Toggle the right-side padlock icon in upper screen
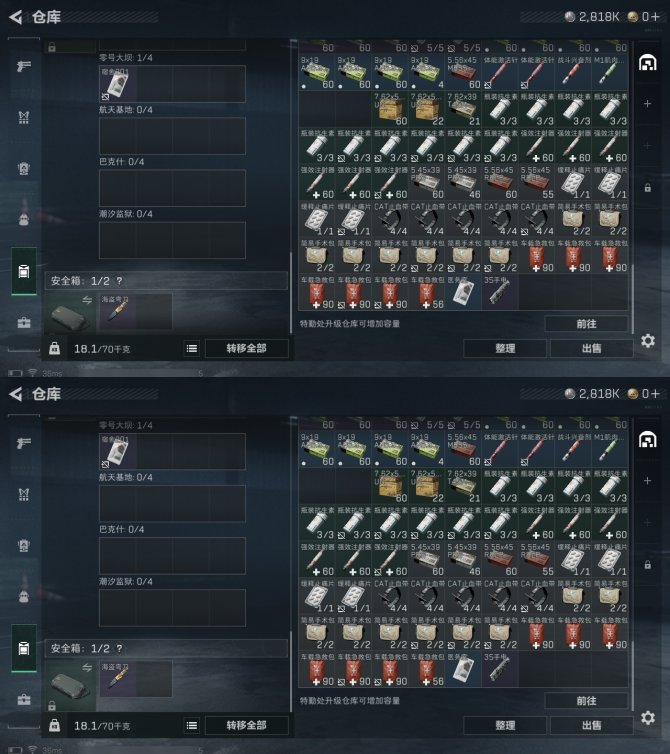 pos(647,188)
